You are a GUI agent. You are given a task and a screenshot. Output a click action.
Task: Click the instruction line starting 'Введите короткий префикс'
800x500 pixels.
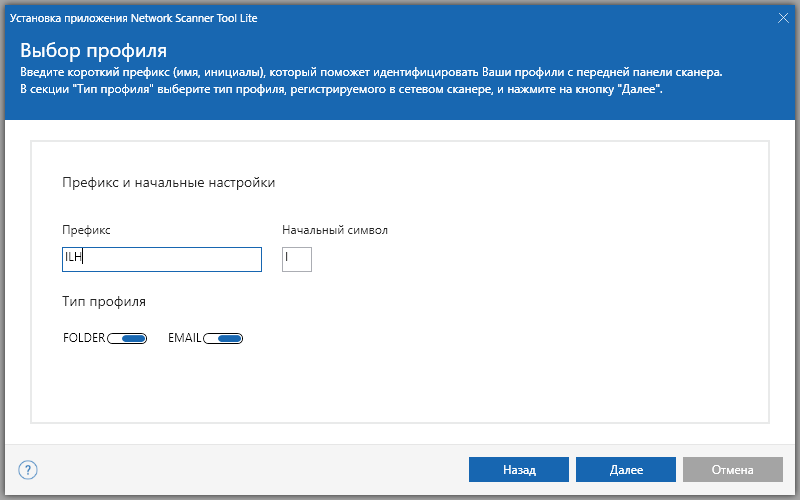(371, 72)
